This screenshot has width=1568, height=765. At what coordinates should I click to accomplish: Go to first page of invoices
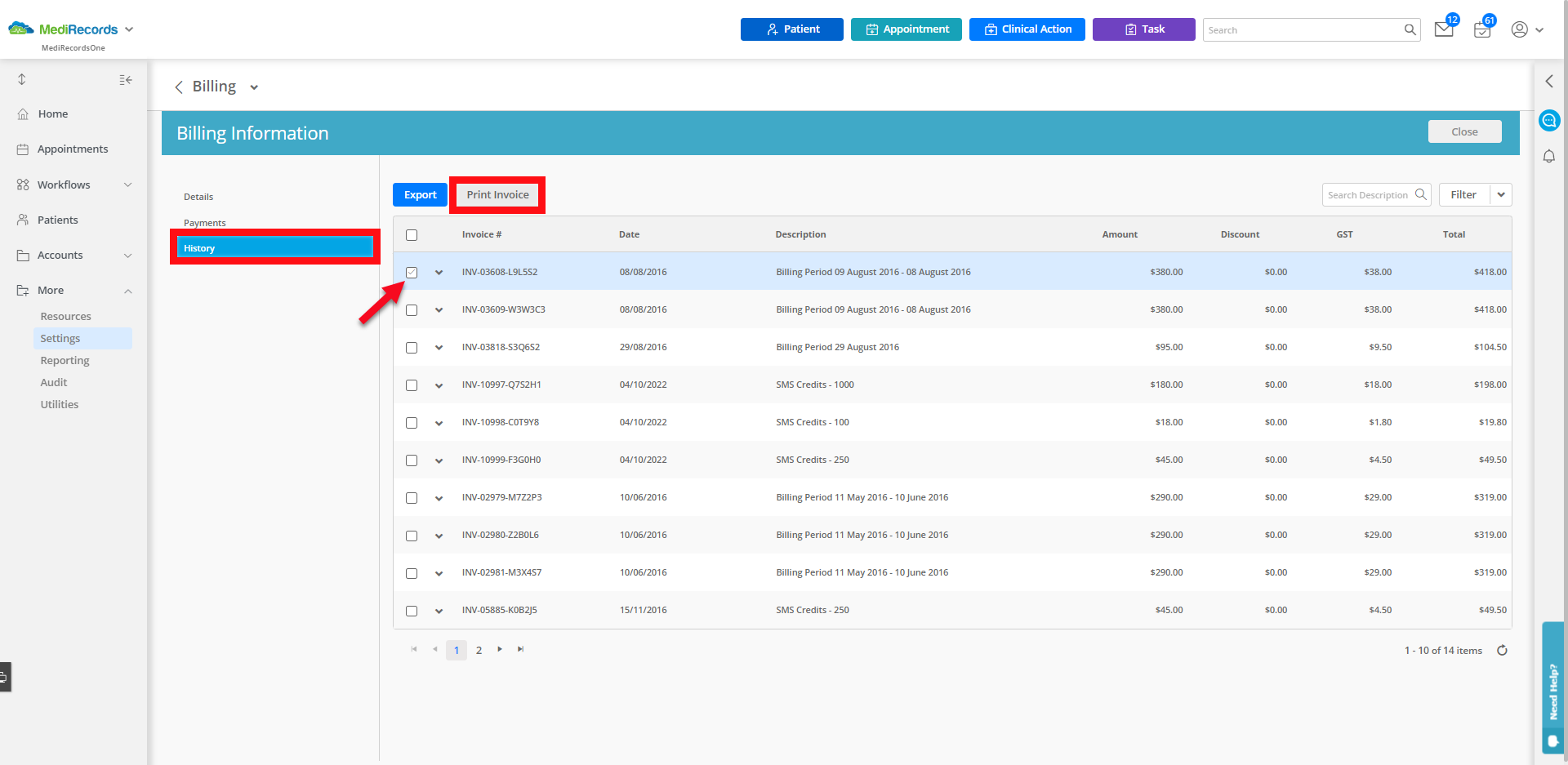pos(414,650)
